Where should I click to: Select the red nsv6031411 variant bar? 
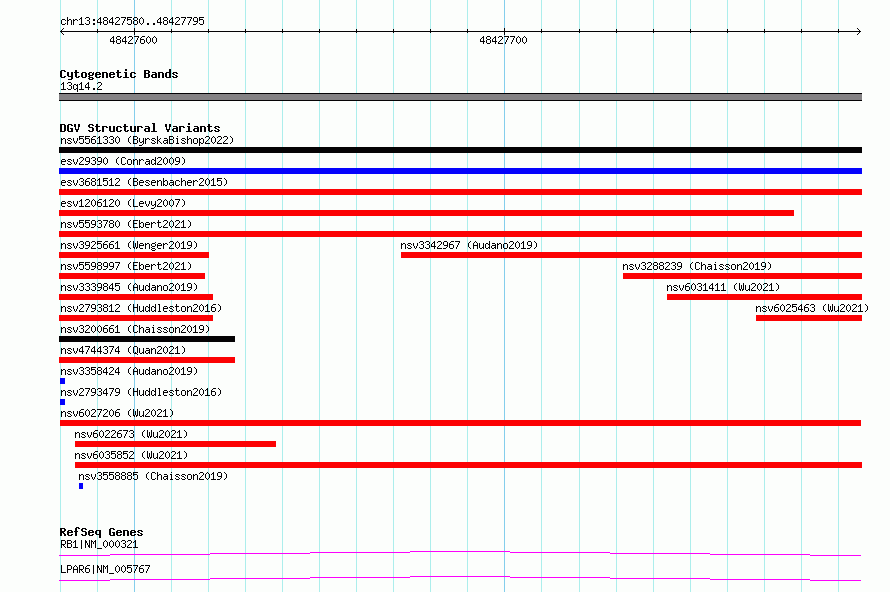(765, 297)
